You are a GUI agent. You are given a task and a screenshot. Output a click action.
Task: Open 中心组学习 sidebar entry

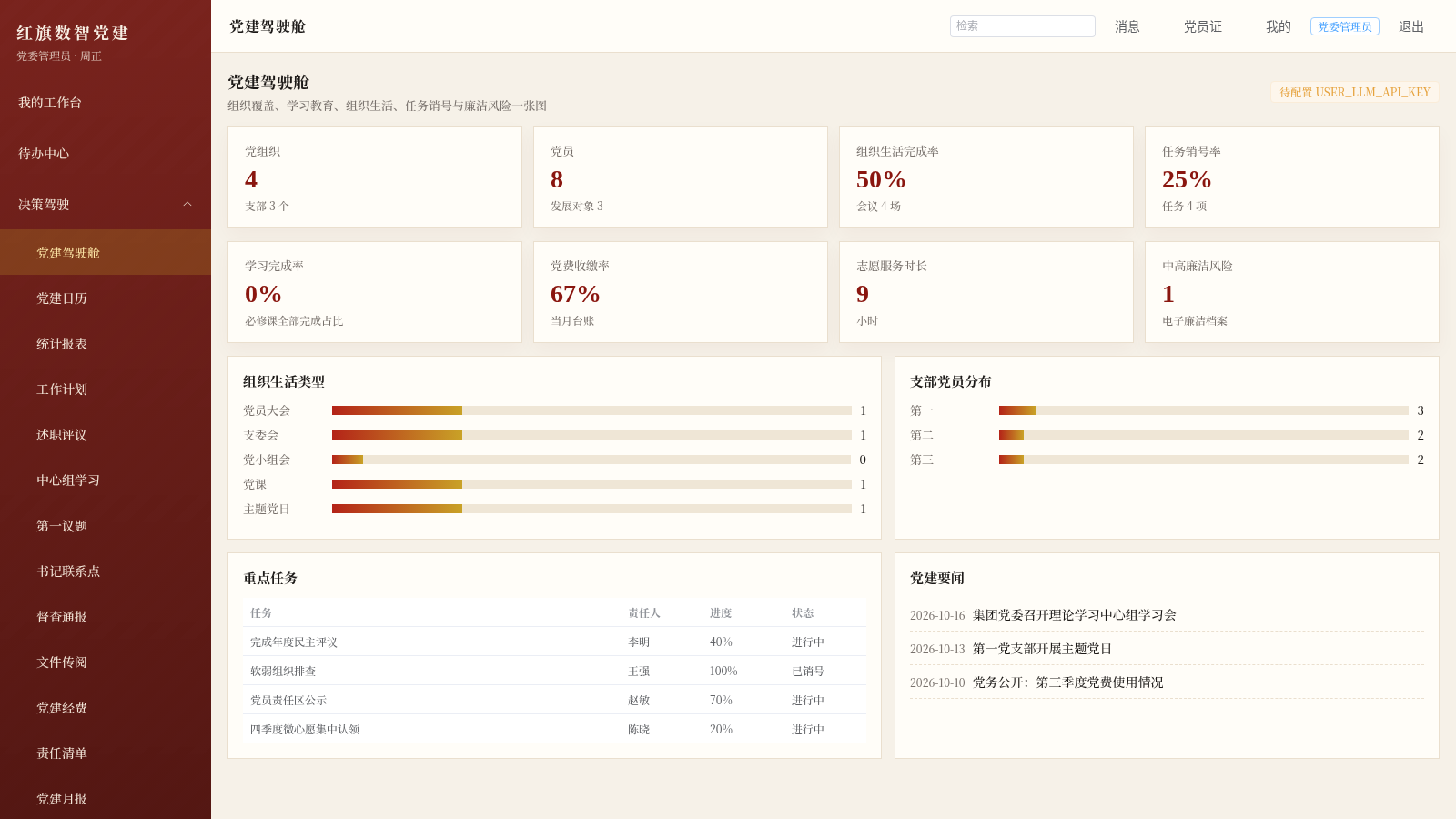click(106, 480)
